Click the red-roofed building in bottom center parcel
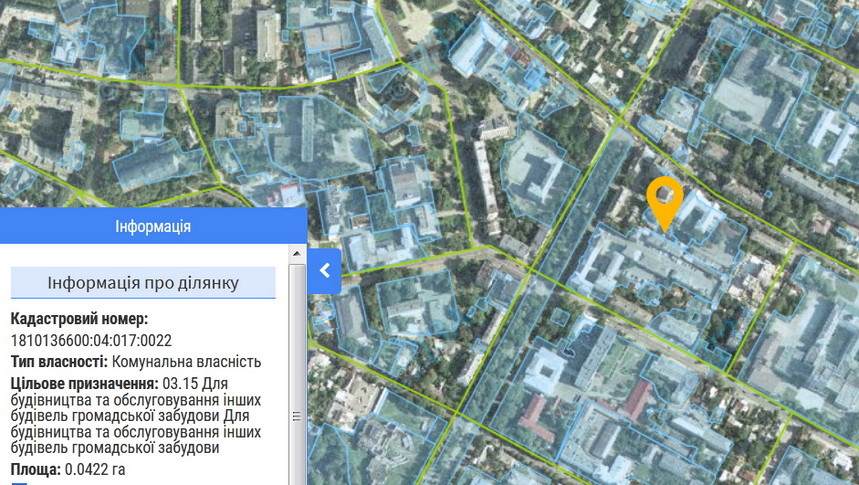Viewport: 859px width, 485px height. pyautogui.click(x=534, y=415)
